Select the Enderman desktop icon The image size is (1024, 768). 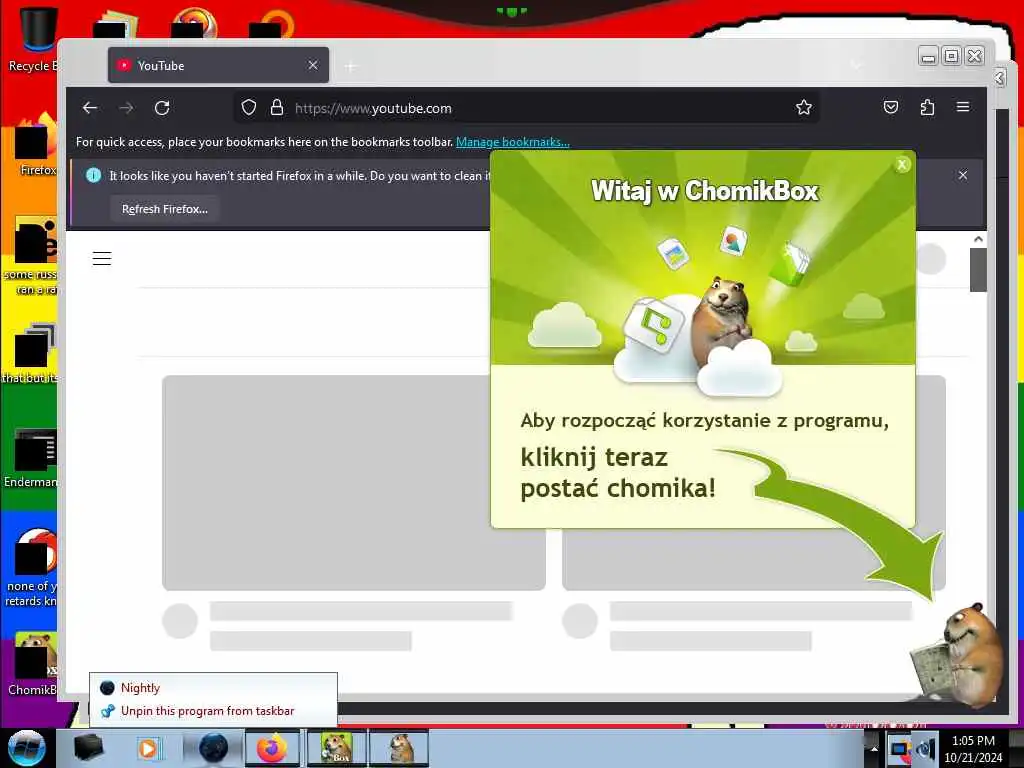tap(33, 457)
